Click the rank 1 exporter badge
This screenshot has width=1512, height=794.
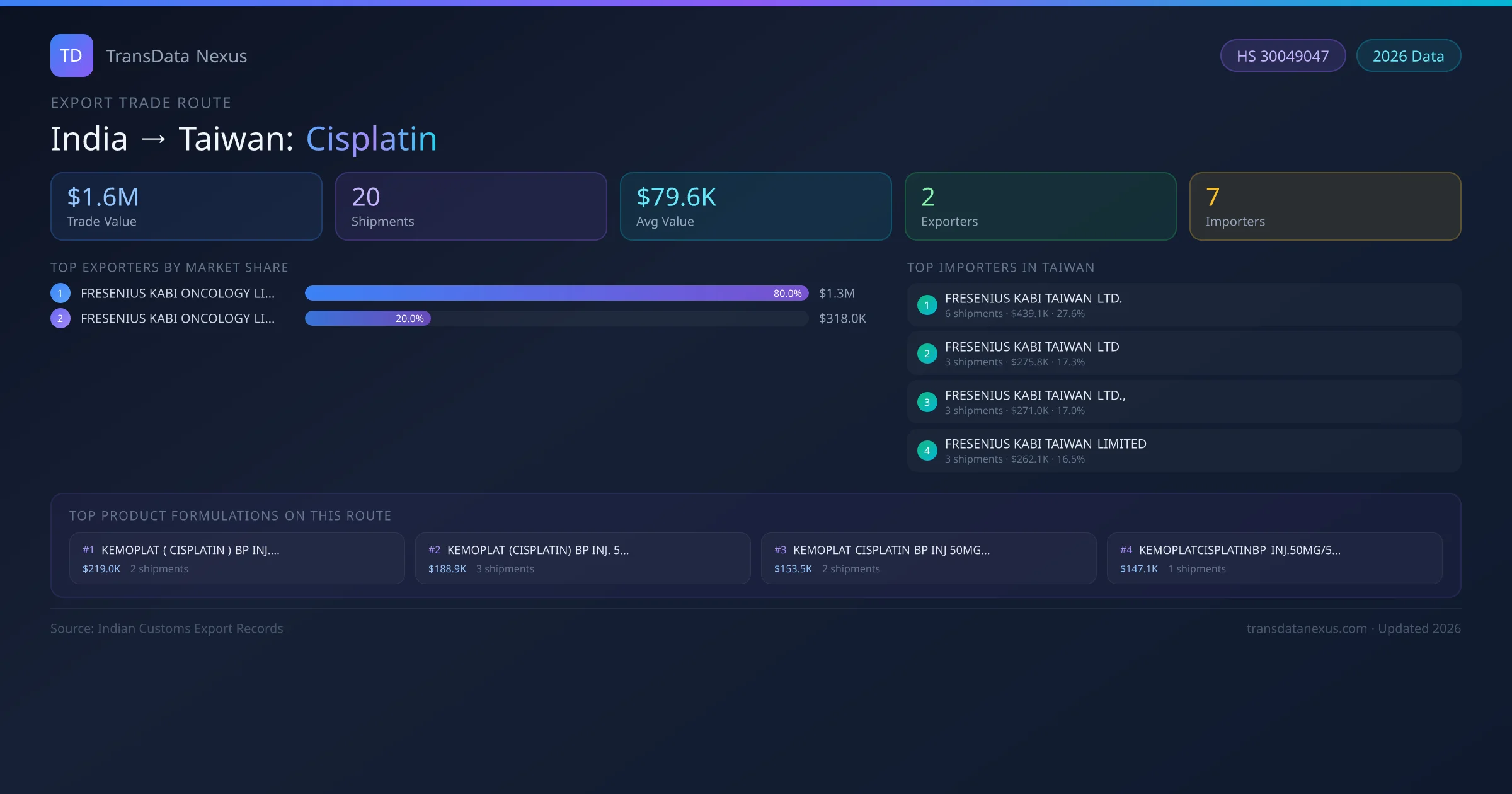click(x=60, y=293)
